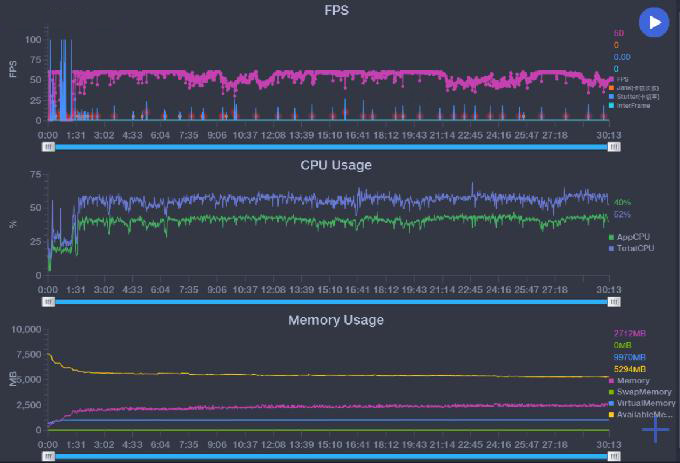Toggle the Jank series in FPS legend
This screenshot has height=463, width=680.
coord(634,88)
